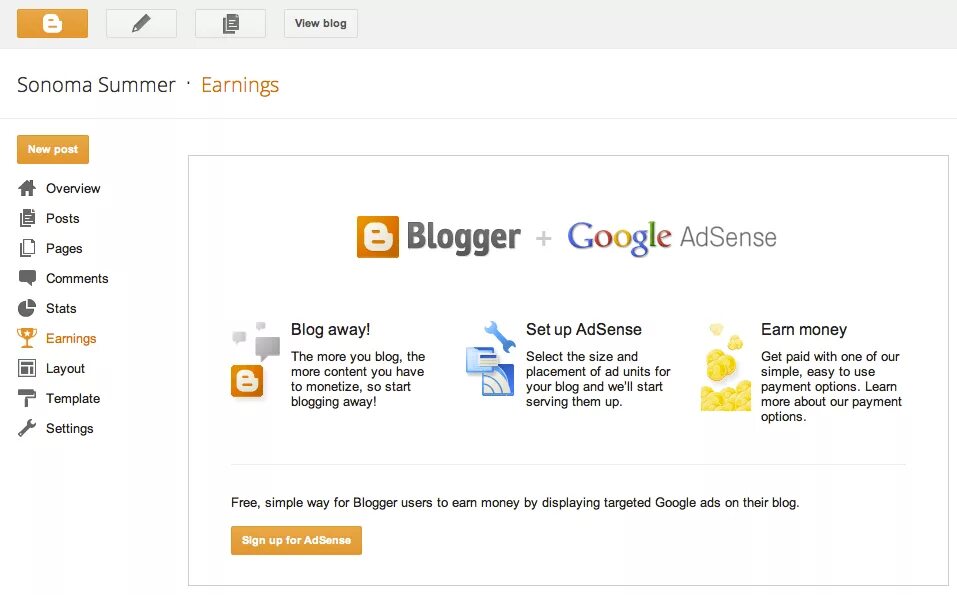Open the Settings wrench icon
This screenshot has height=595, width=957.
(x=27, y=428)
